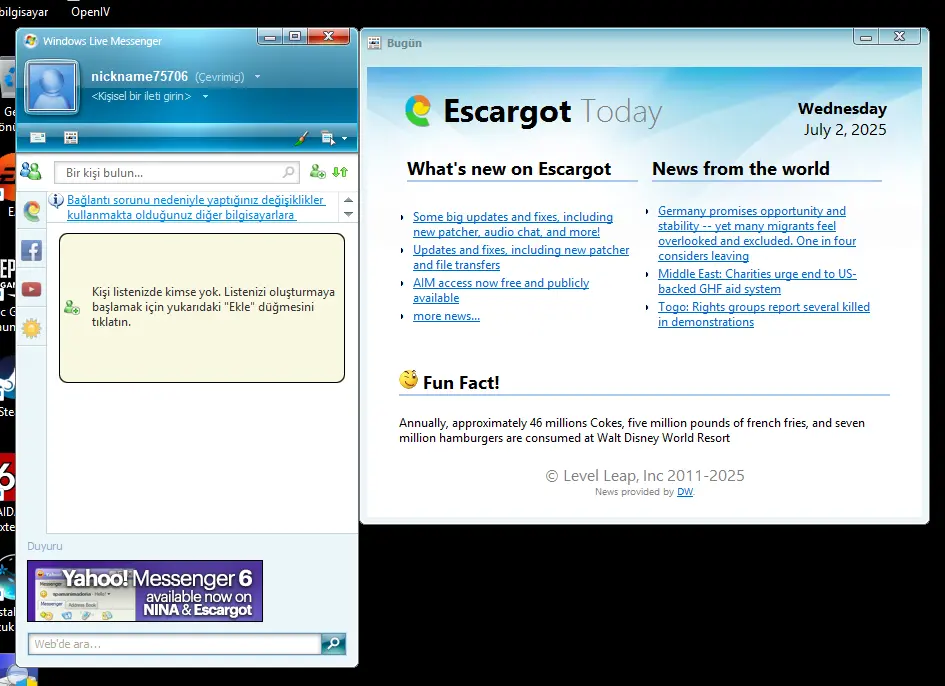Click 'What's new on Escargot' heading
The height and width of the screenshot is (686, 945).
coord(509,169)
